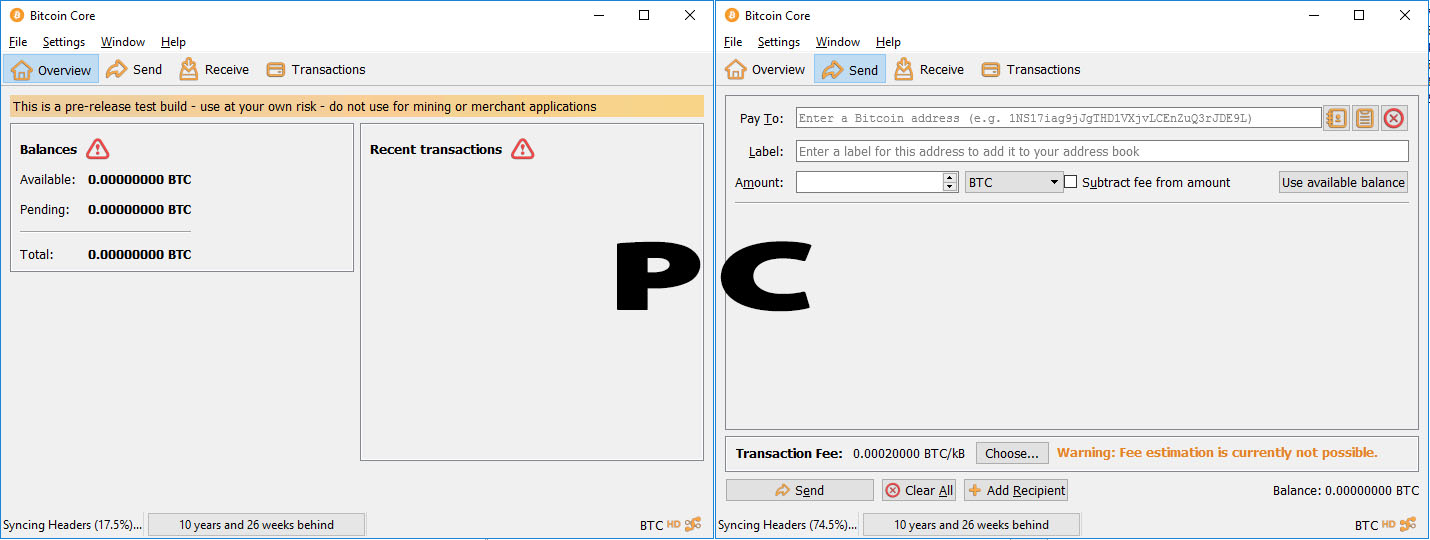Open File menu in right window

tap(733, 42)
